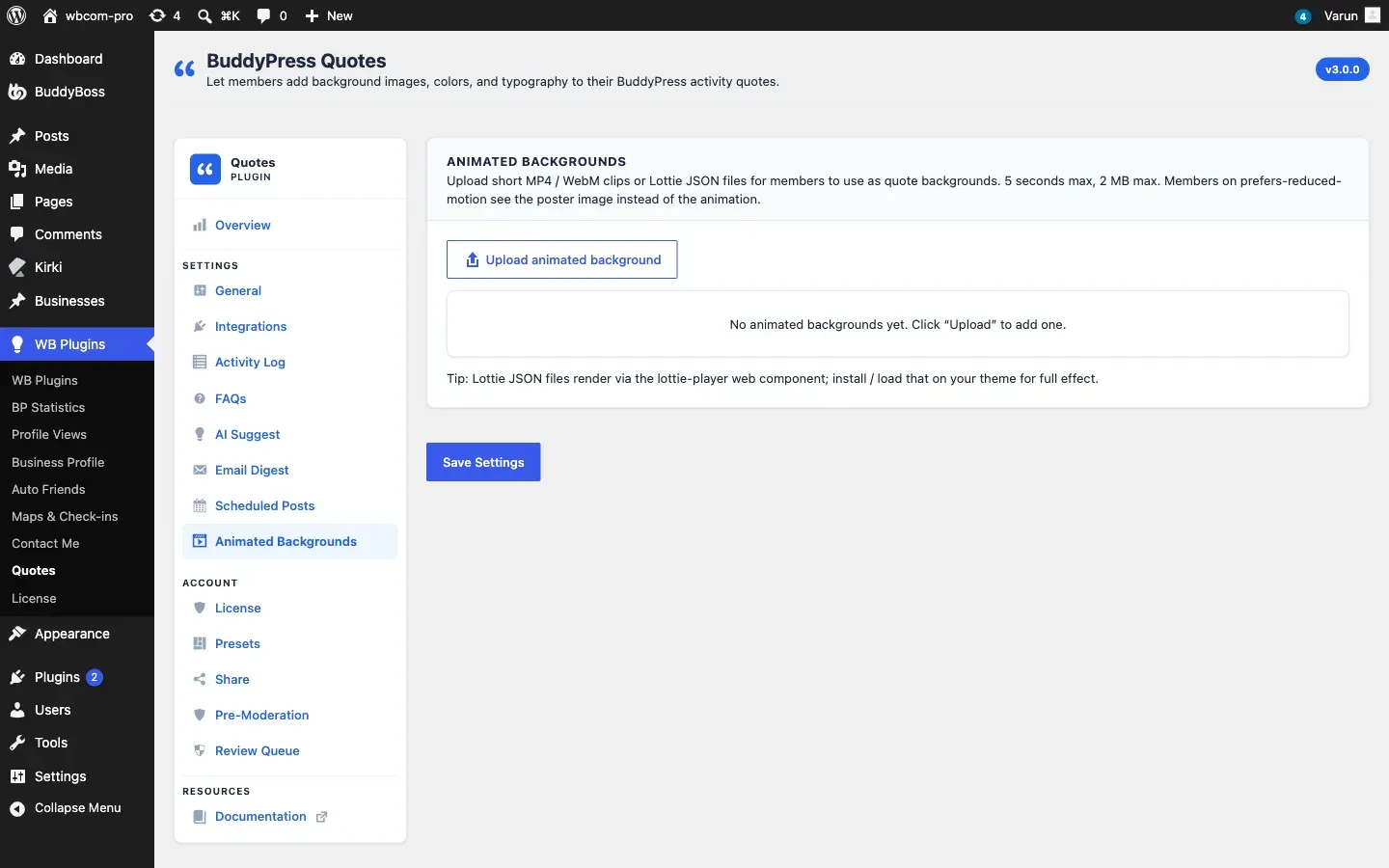Open Kirki admin menu
This screenshot has height=868, width=1389.
(77, 267)
